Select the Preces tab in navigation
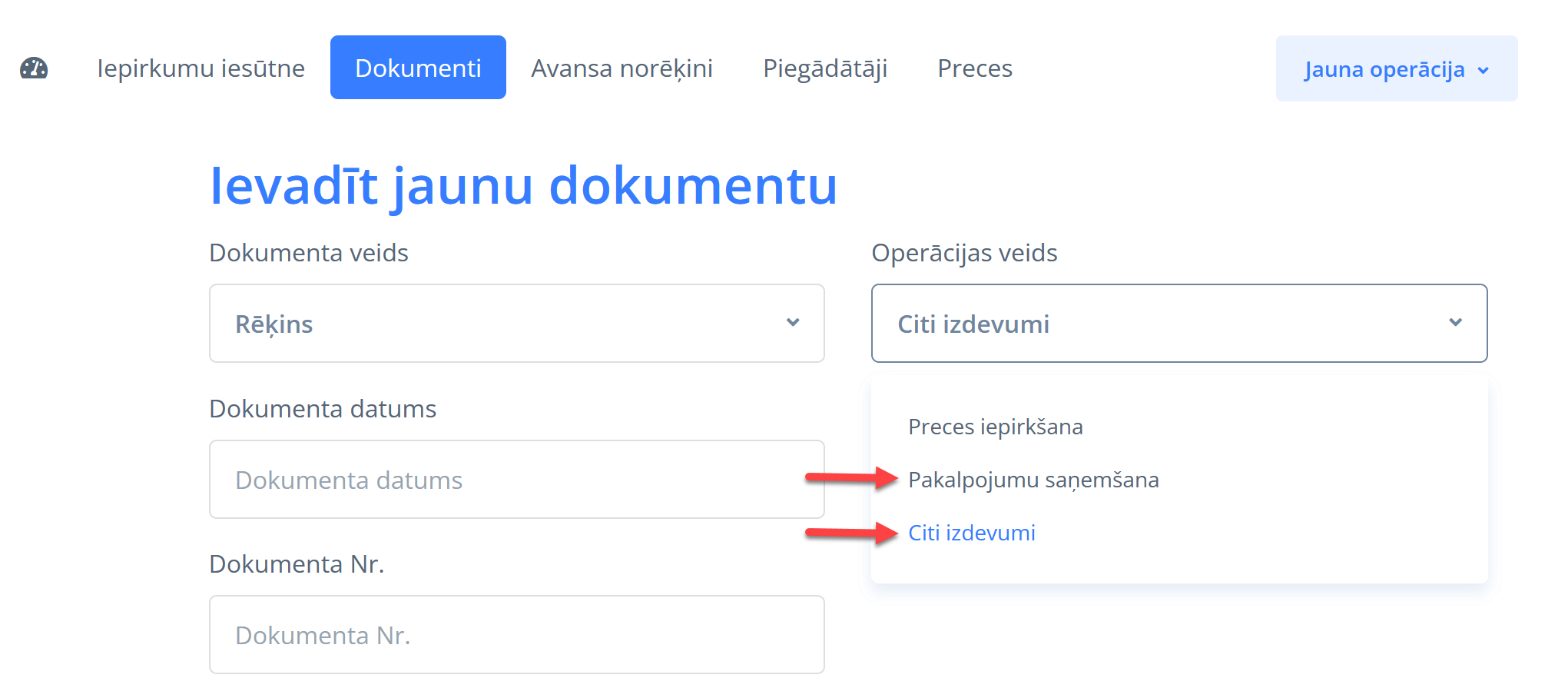The height and width of the screenshot is (688, 1568). coord(975,68)
